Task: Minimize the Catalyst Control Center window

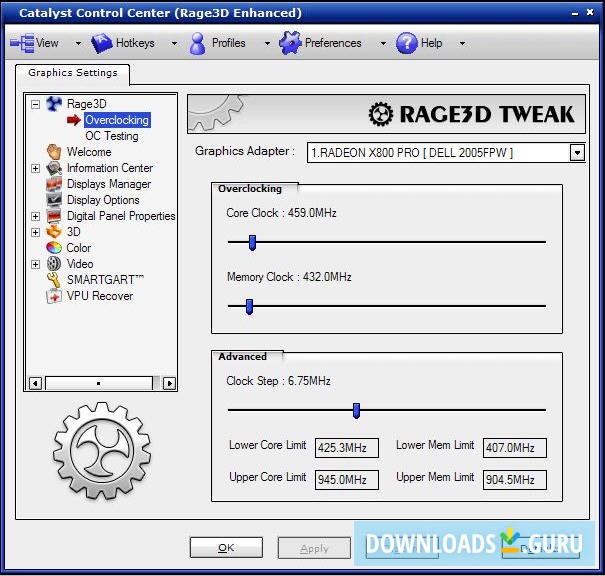Action: click(575, 14)
